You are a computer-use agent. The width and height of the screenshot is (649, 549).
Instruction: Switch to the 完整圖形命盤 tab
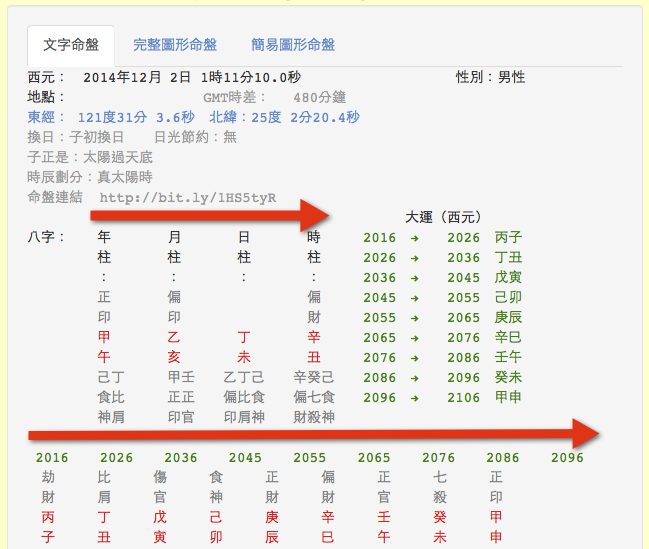click(174, 45)
